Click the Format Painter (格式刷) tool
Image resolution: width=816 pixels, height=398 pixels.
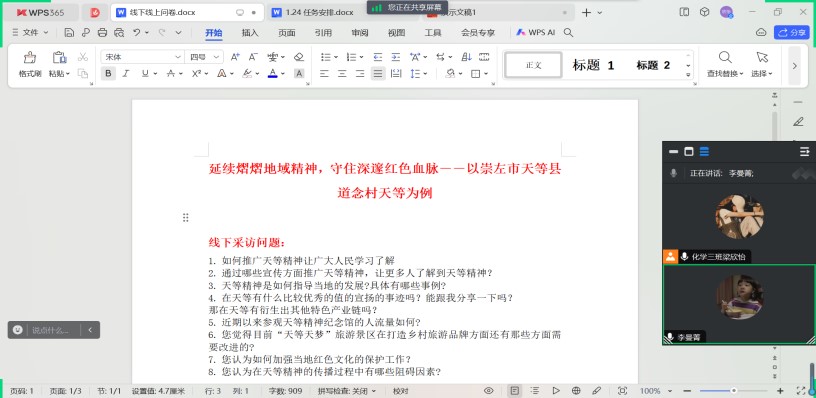(30, 65)
